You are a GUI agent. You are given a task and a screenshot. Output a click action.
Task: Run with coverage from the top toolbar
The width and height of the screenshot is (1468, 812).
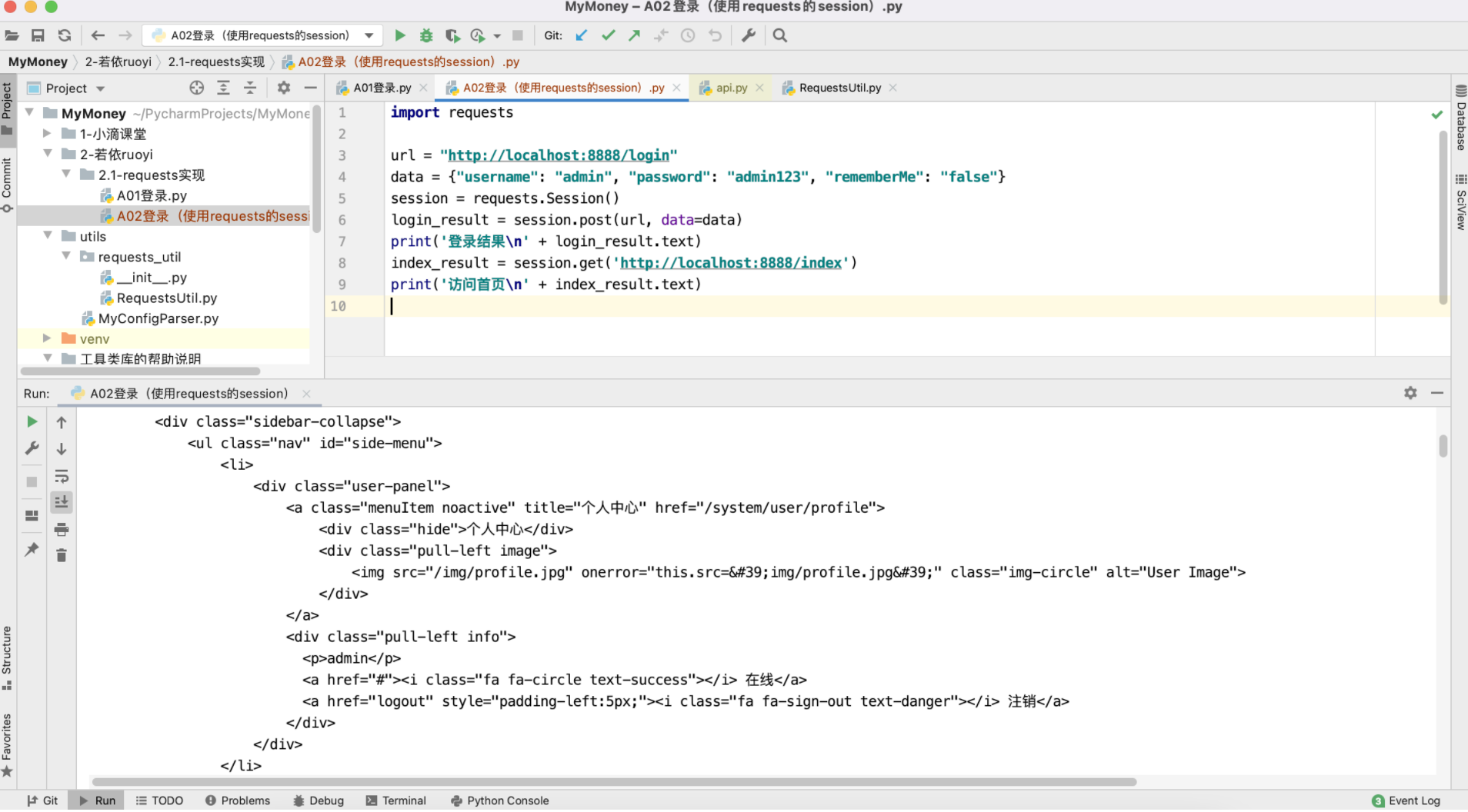pos(452,35)
